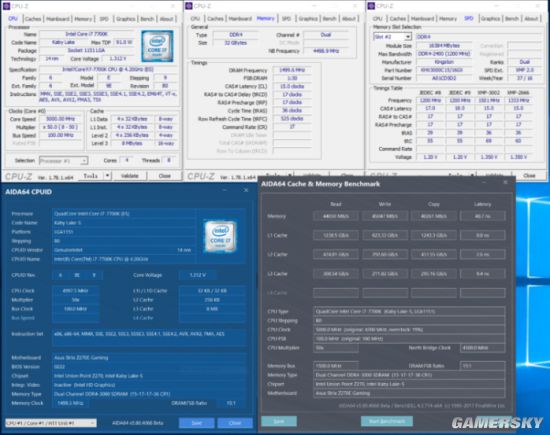Viewport: 550px width, 435px height.
Task: Open the Processor #1 selection dropdown
Action: (63, 161)
